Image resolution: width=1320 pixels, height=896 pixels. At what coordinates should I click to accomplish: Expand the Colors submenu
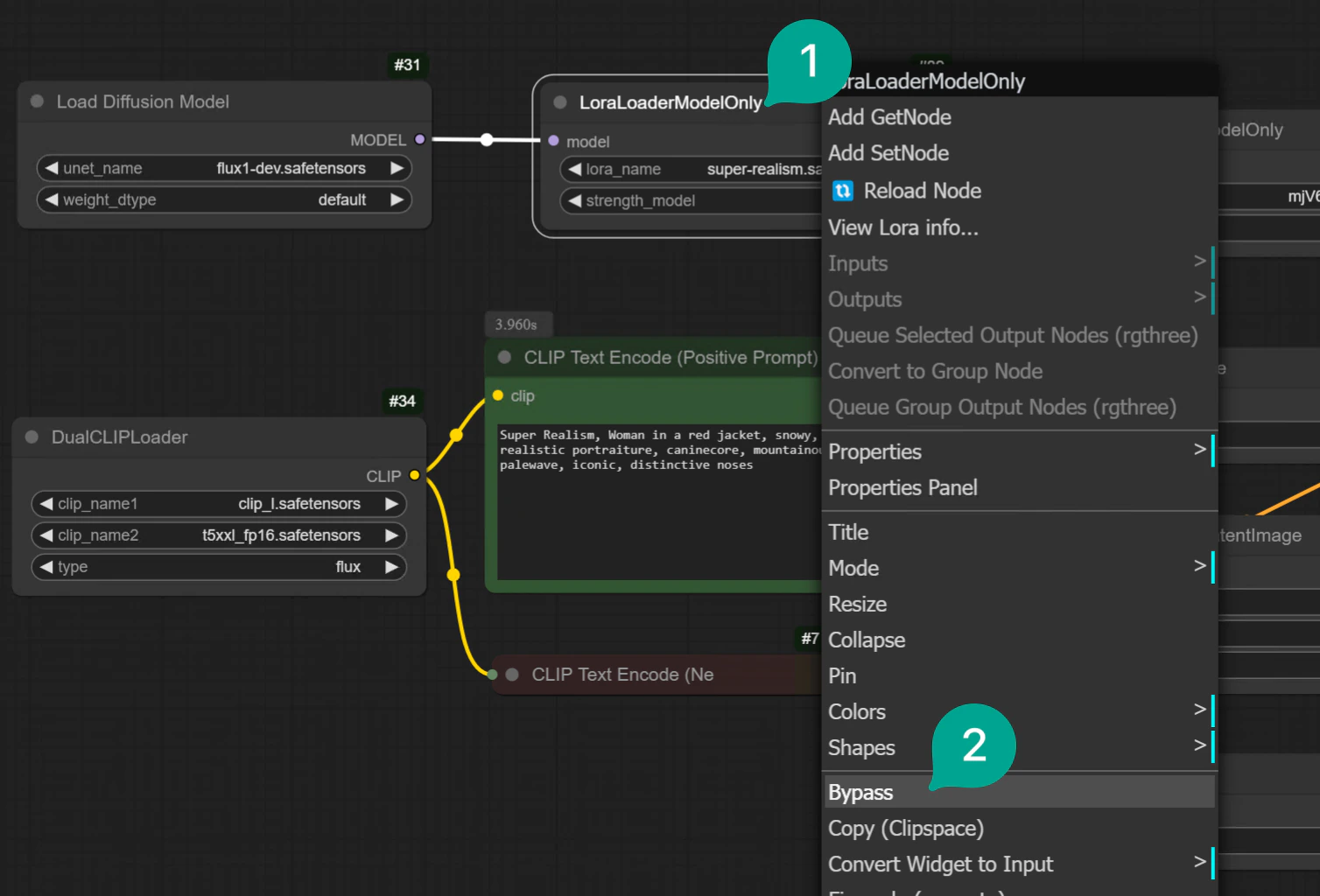tap(1020, 710)
